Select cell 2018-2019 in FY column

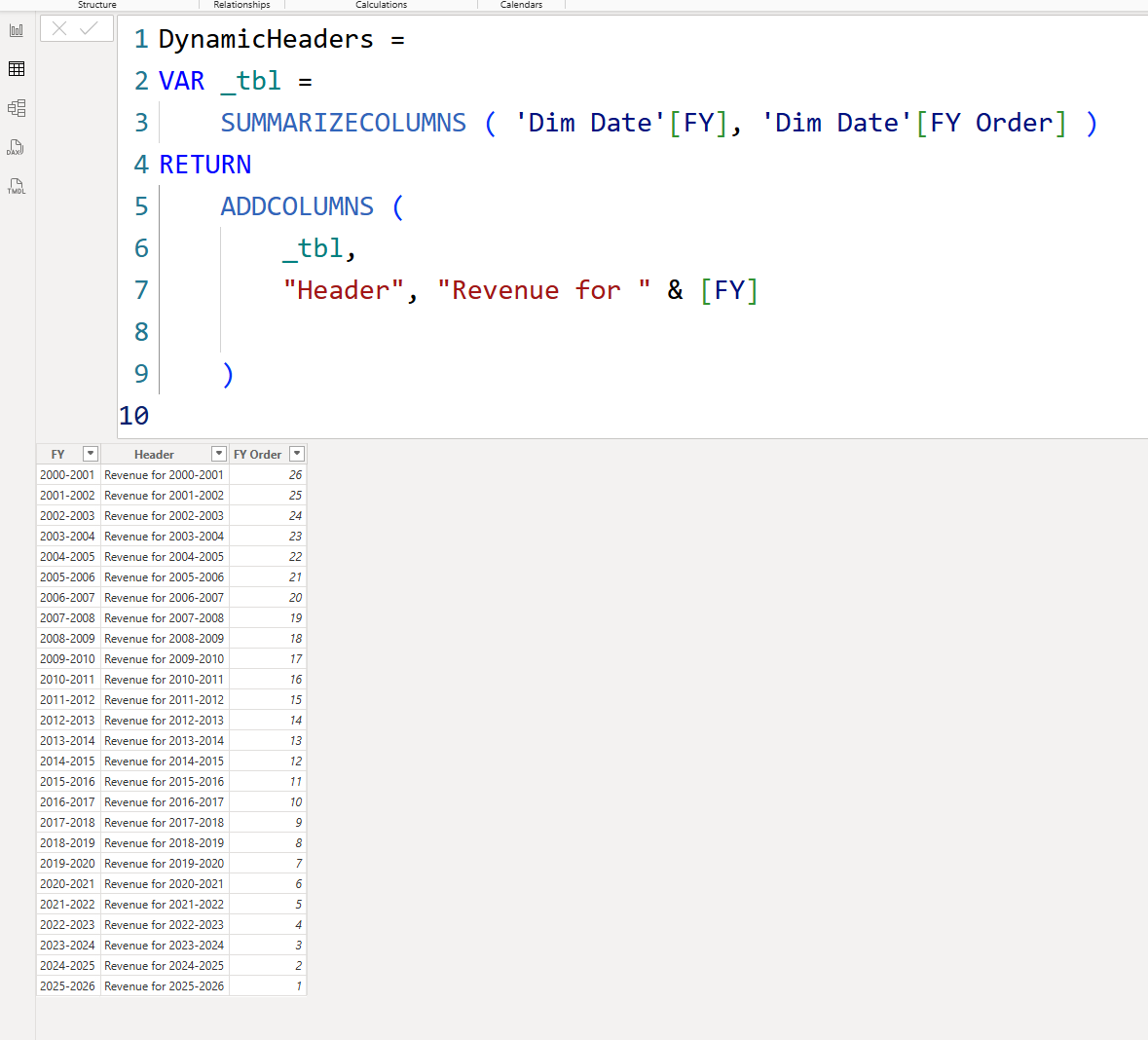coord(68,843)
